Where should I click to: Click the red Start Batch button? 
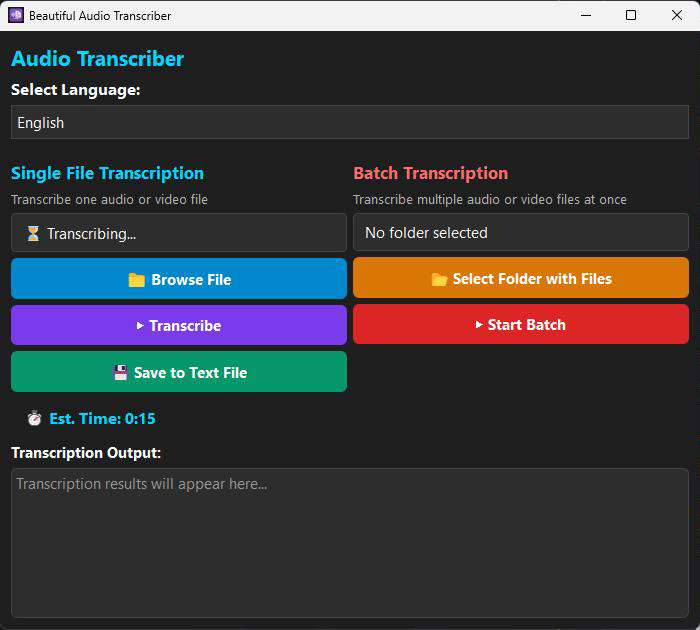point(521,324)
